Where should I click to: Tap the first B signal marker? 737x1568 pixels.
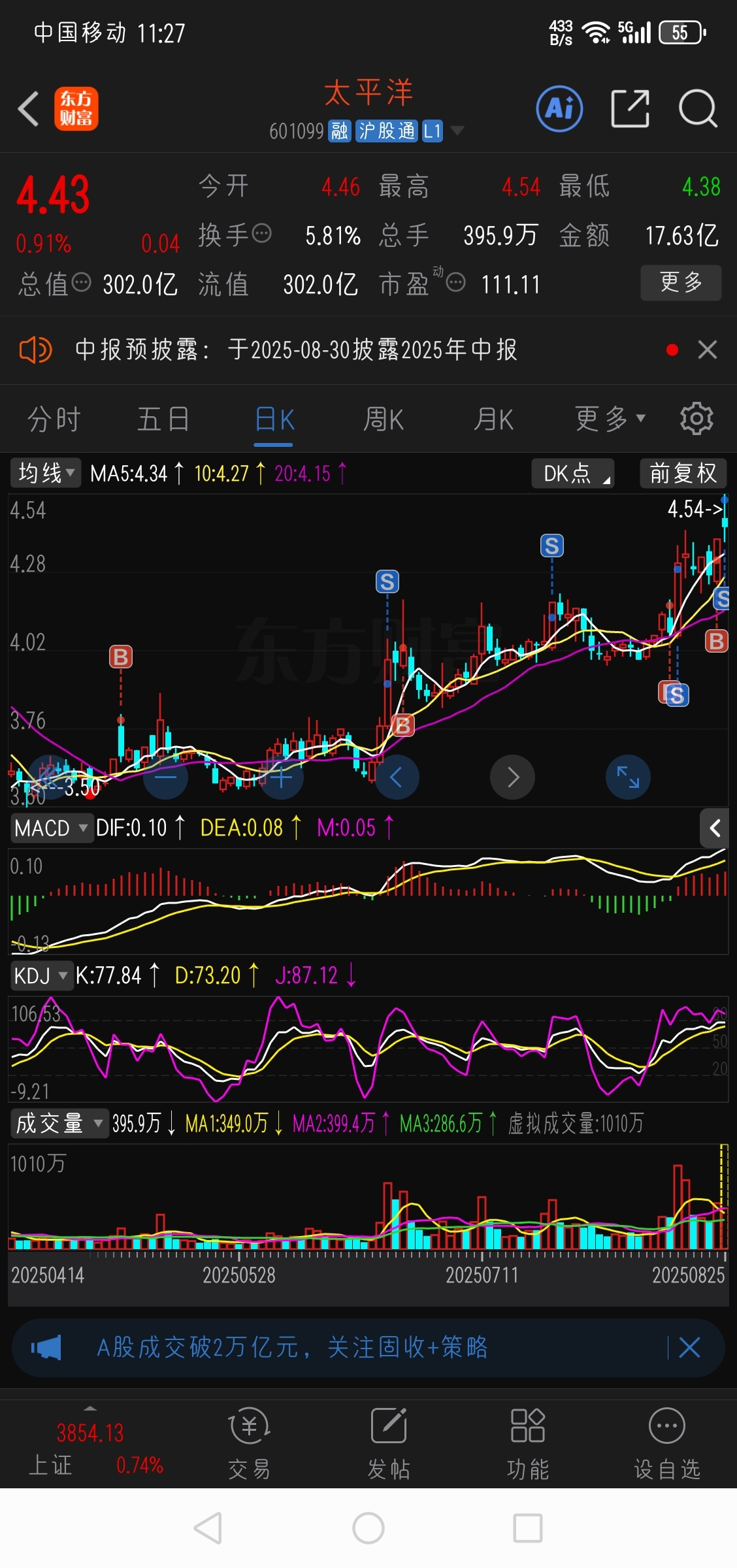(x=121, y=657)
